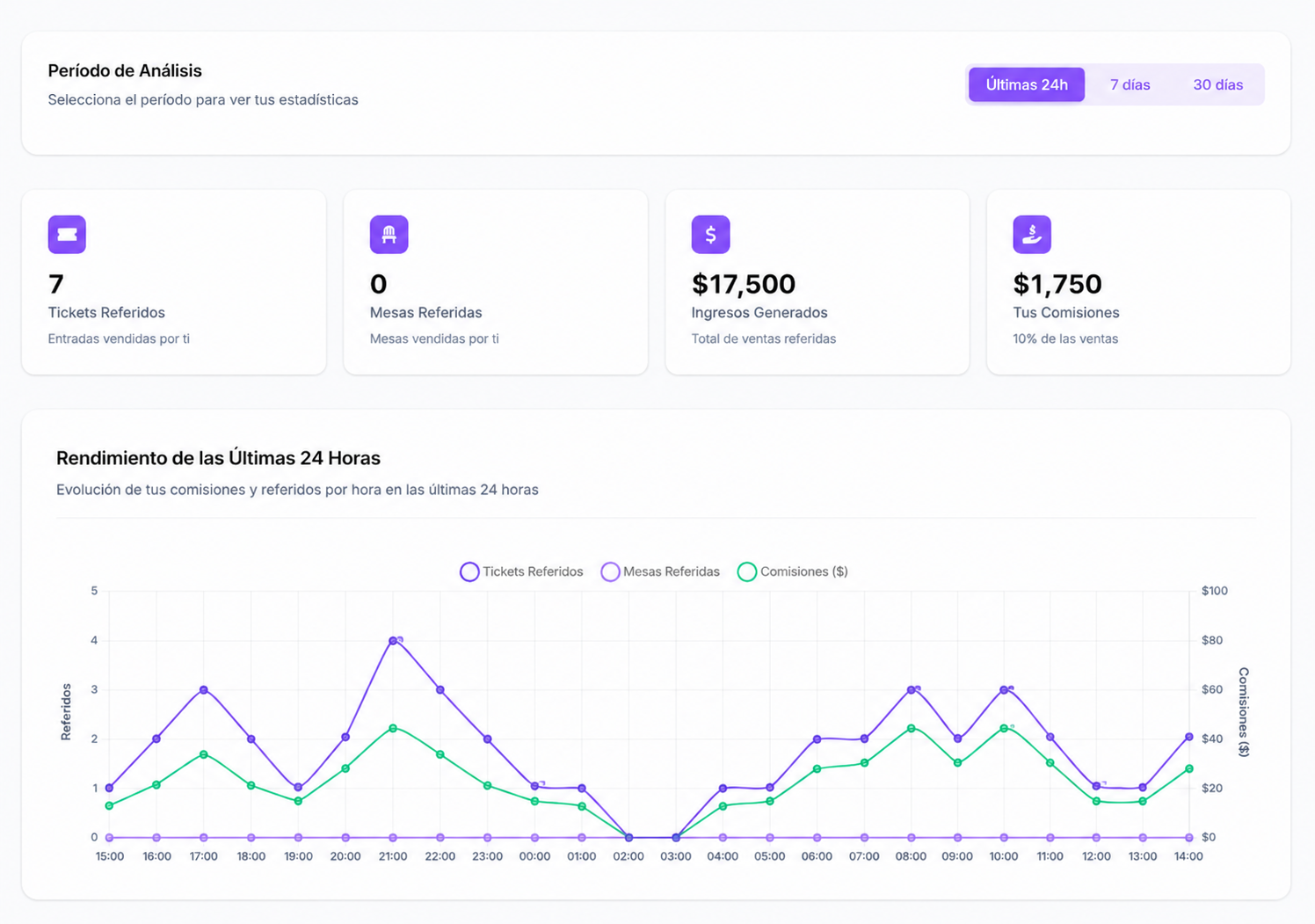Click the 15:00 x-axis label
Screen dimensions: 1315x924
110,856
